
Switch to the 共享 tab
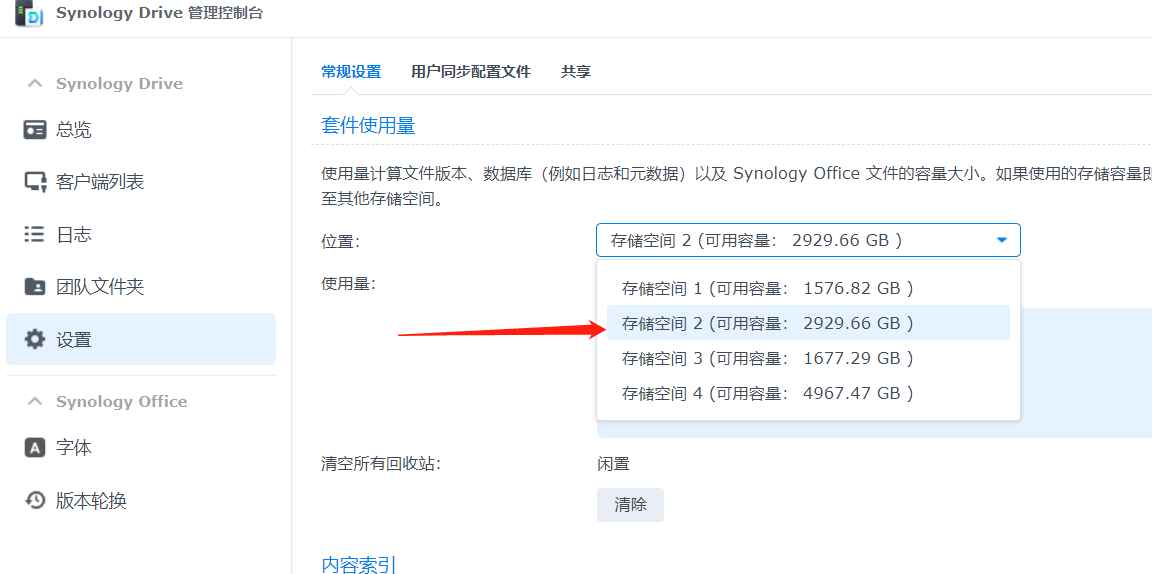[x=576, y=72]
